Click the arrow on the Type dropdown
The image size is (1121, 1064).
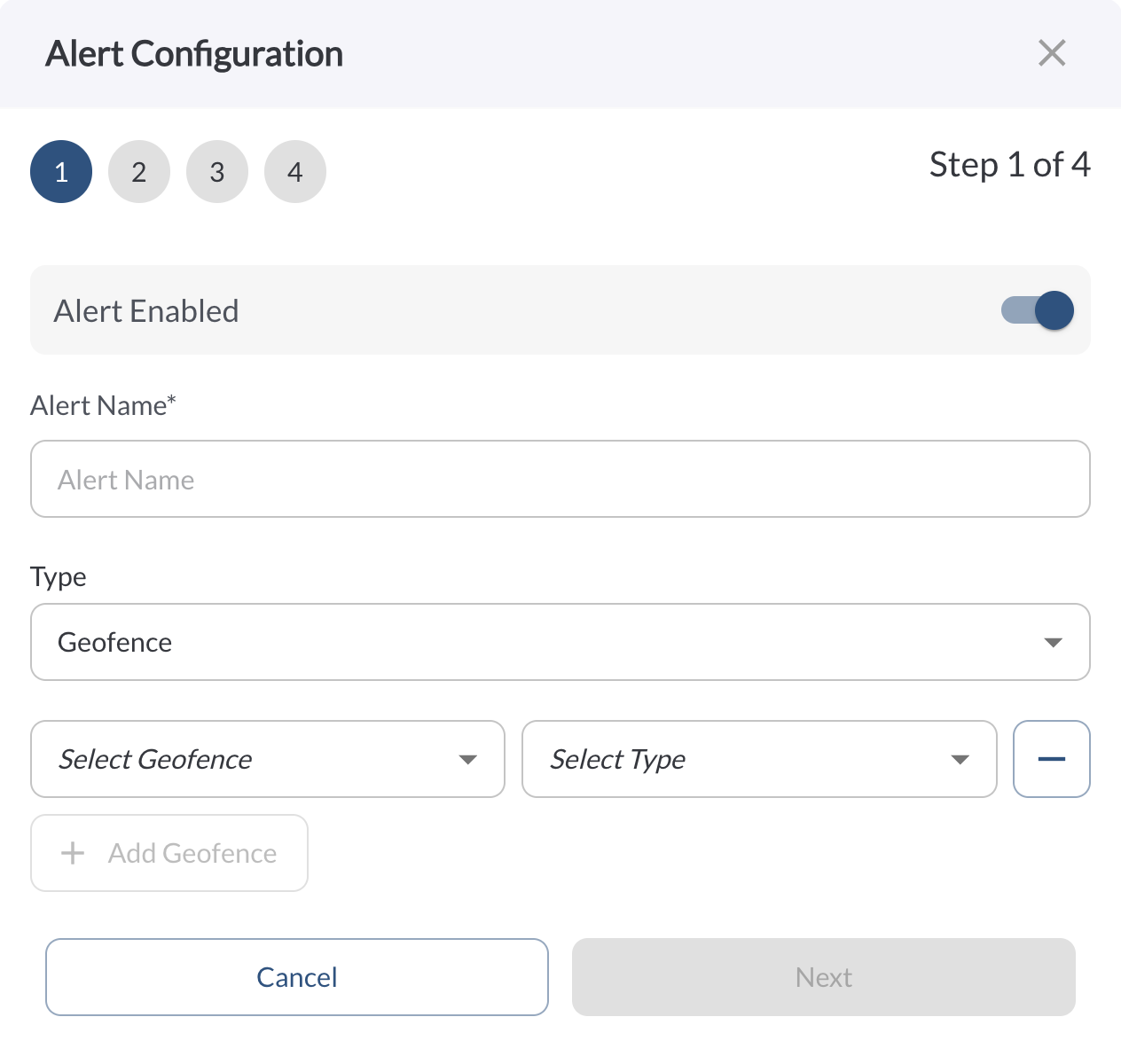click(1054, 643)
